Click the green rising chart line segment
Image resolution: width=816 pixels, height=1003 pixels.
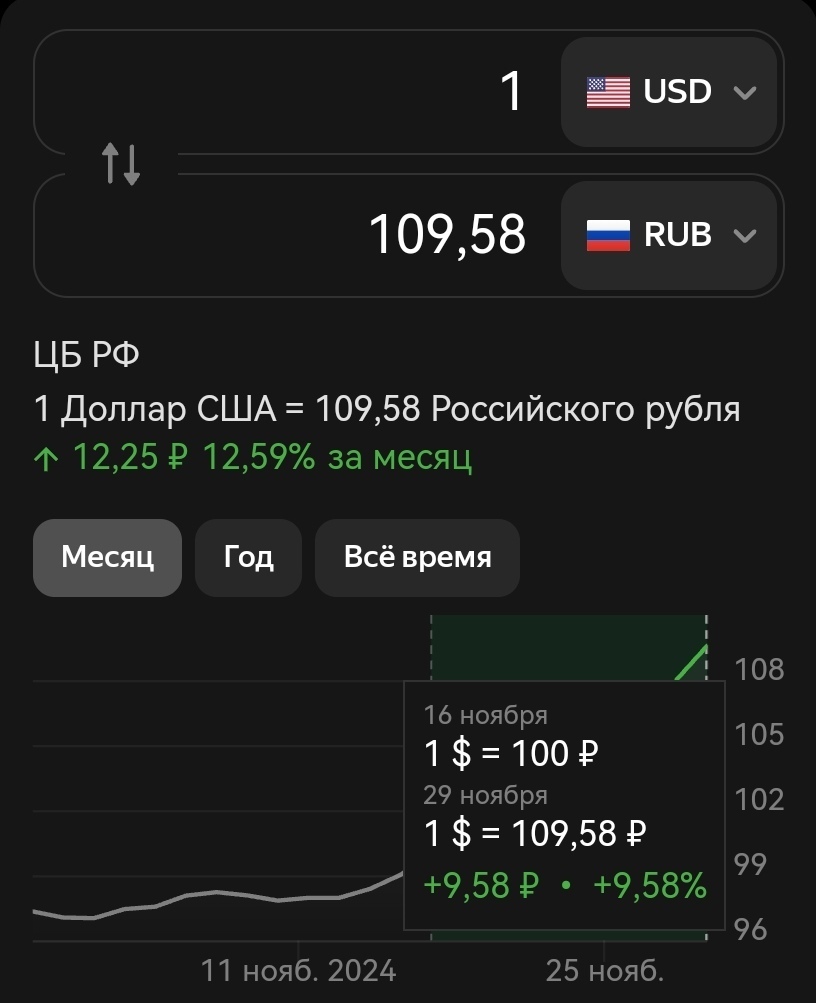click(x=691, y=663)
